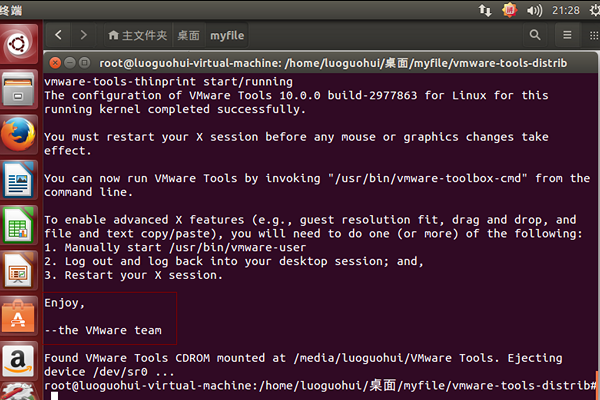Go back in the file manager
The height and width of the screenshot is (400, 600).
58,35
